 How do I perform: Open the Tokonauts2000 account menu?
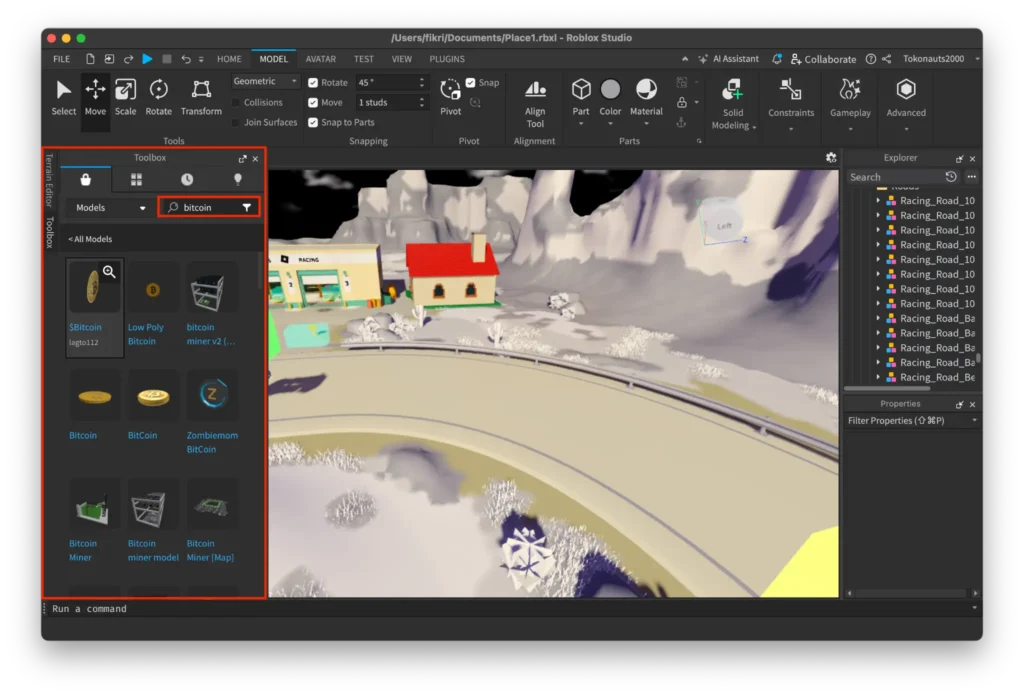pyautogui.click(x=940, y=59)
